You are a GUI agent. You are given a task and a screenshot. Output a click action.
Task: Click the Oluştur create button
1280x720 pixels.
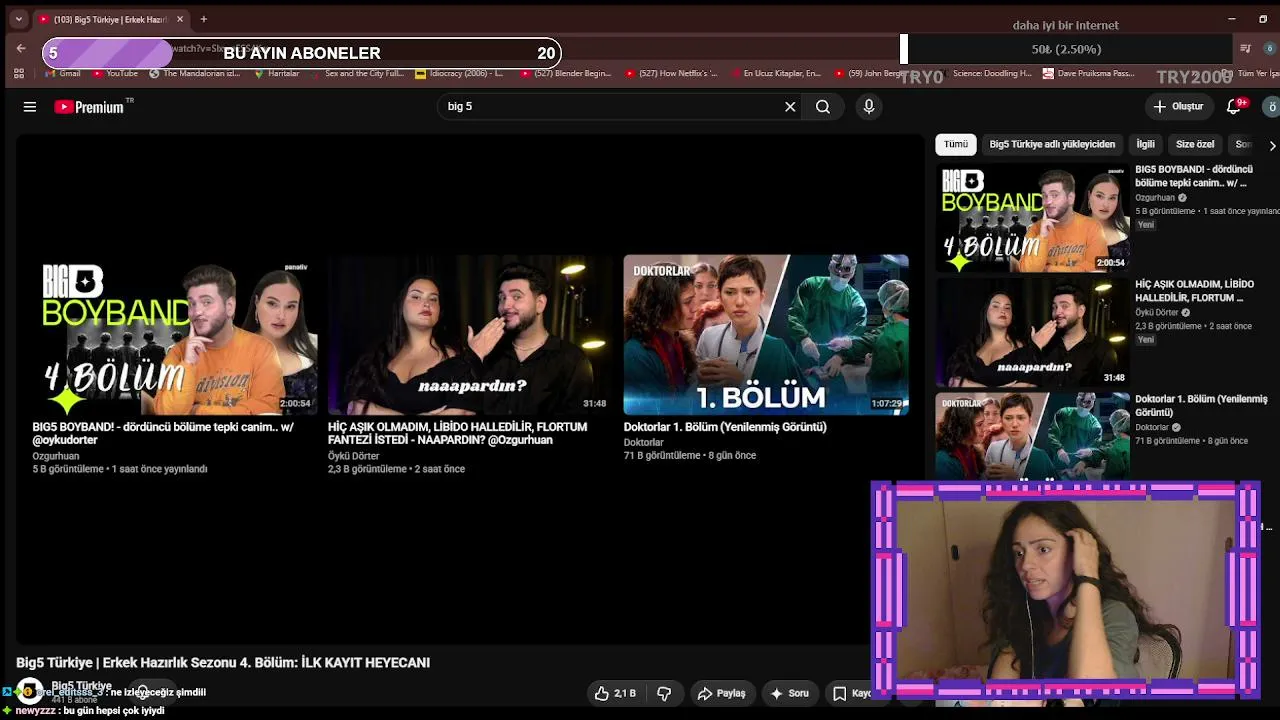[1178, 106]
